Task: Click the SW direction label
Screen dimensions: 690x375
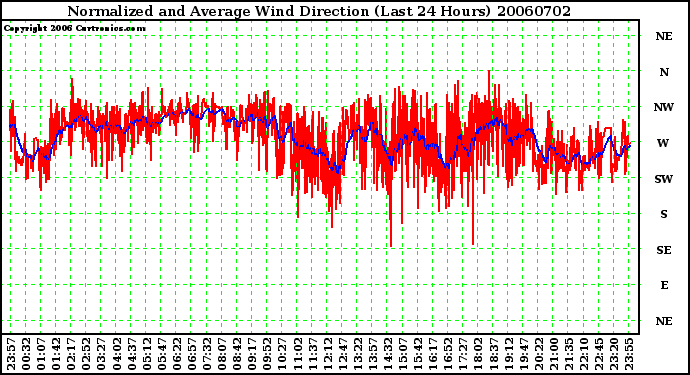Action: [x=664, y=179]
